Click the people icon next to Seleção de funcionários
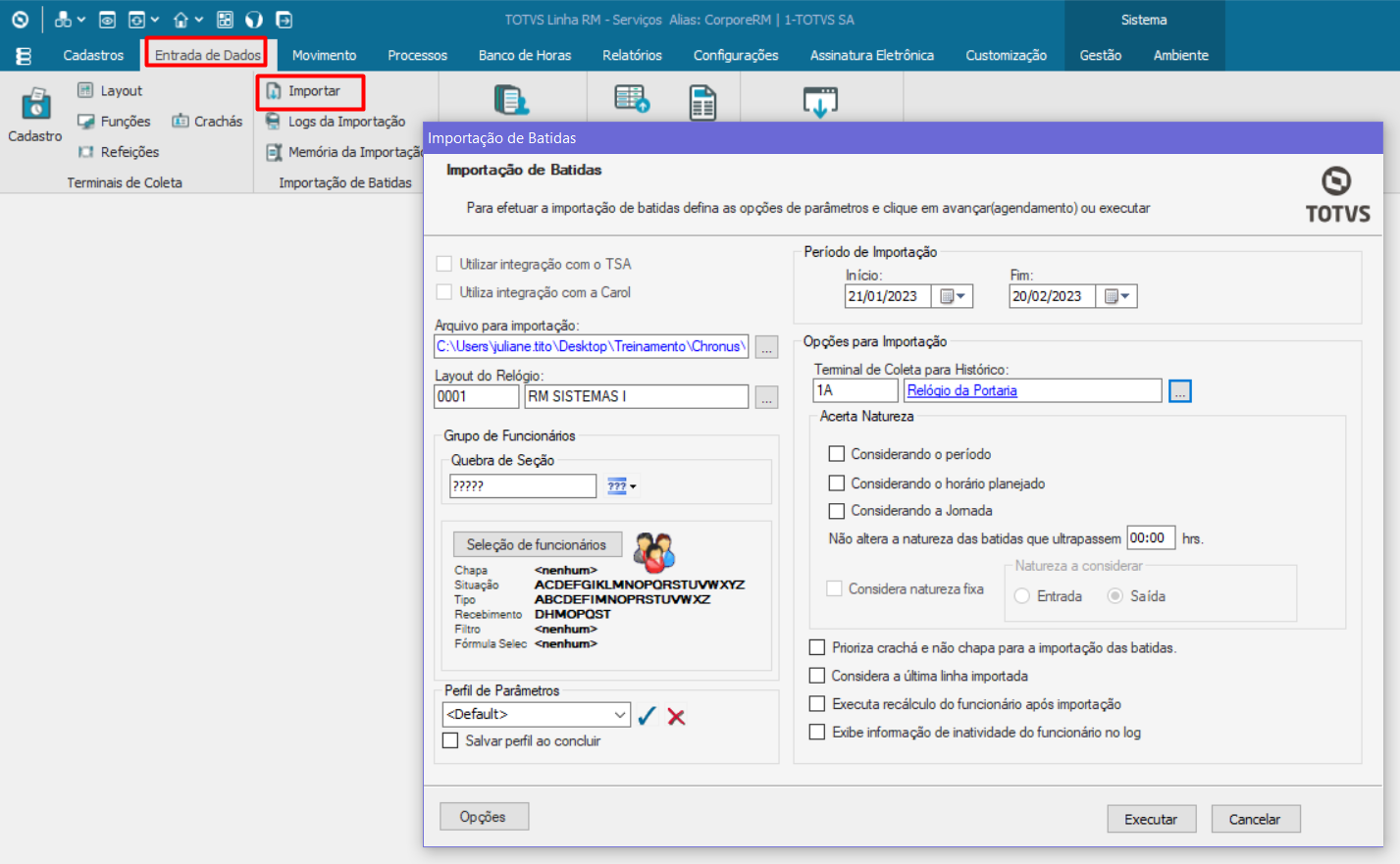 coord(653,552)
